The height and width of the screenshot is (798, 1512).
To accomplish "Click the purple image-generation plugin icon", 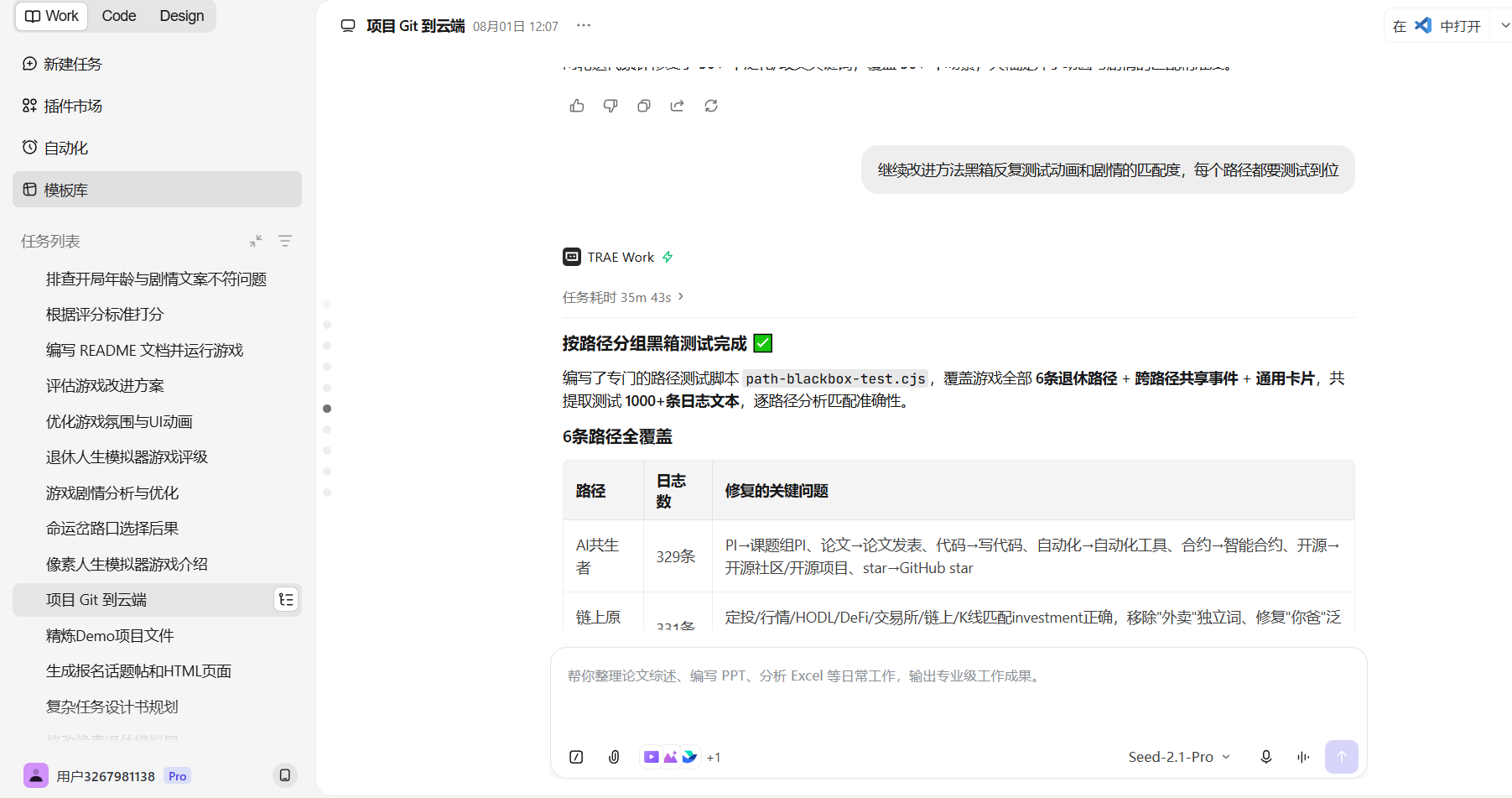I will tap(670, 757).
